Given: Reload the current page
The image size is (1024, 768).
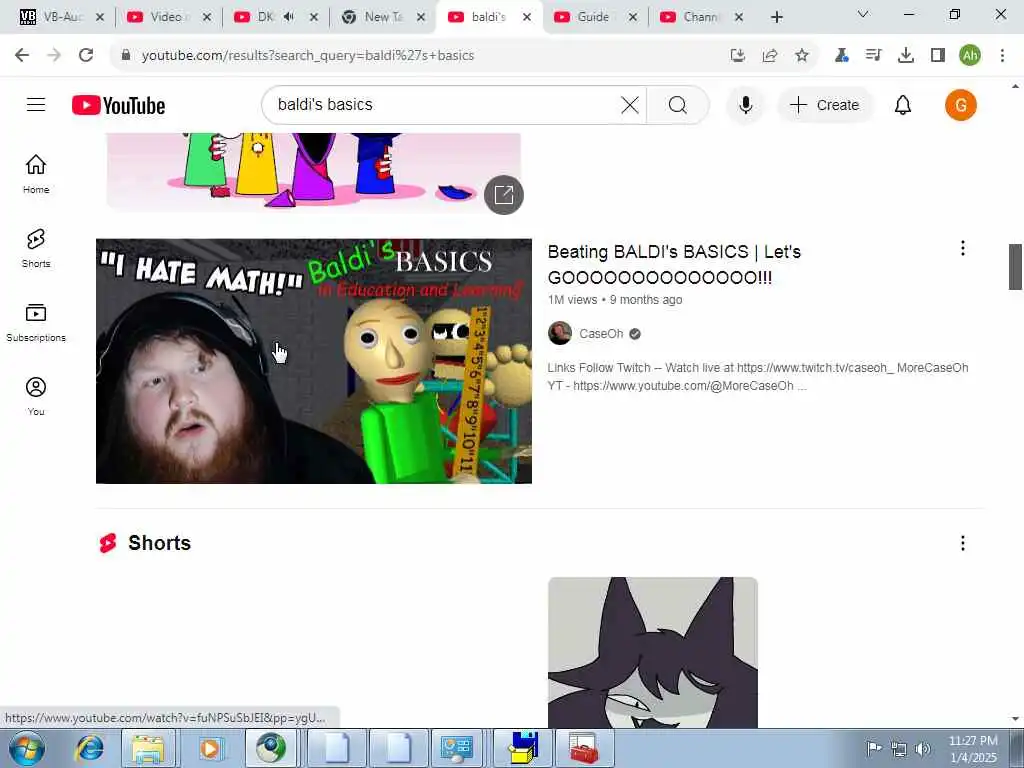Looking at the screenshot, I should coord(86,56).
